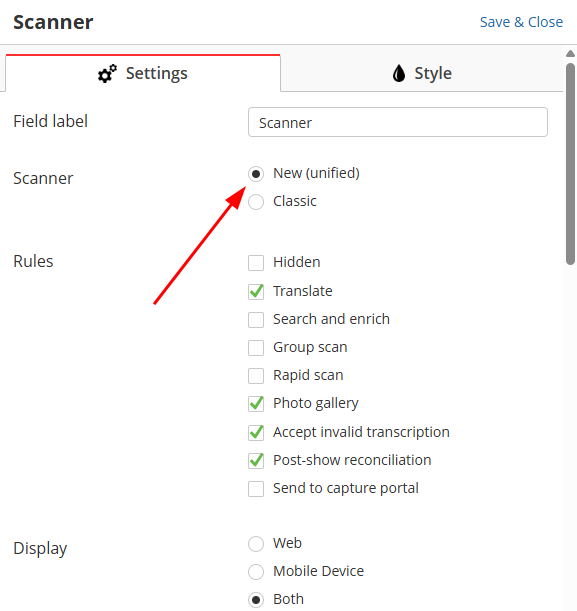Switch to the Settings tab

[x=143, y=73]
